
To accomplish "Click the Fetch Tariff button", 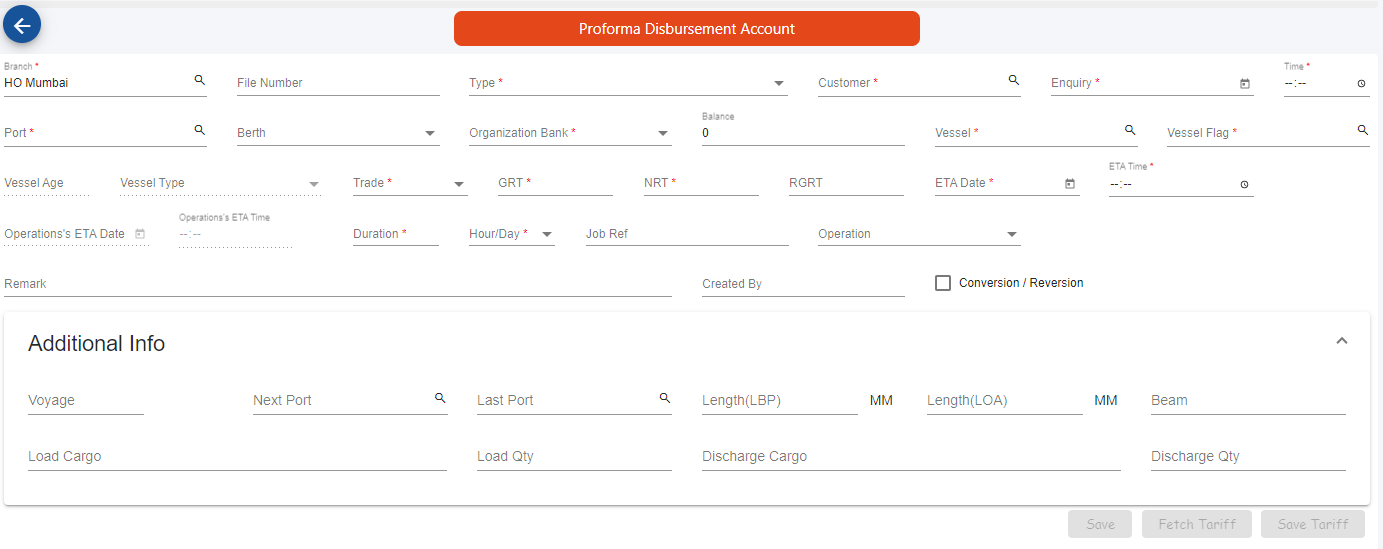I will coord(1197,524).
